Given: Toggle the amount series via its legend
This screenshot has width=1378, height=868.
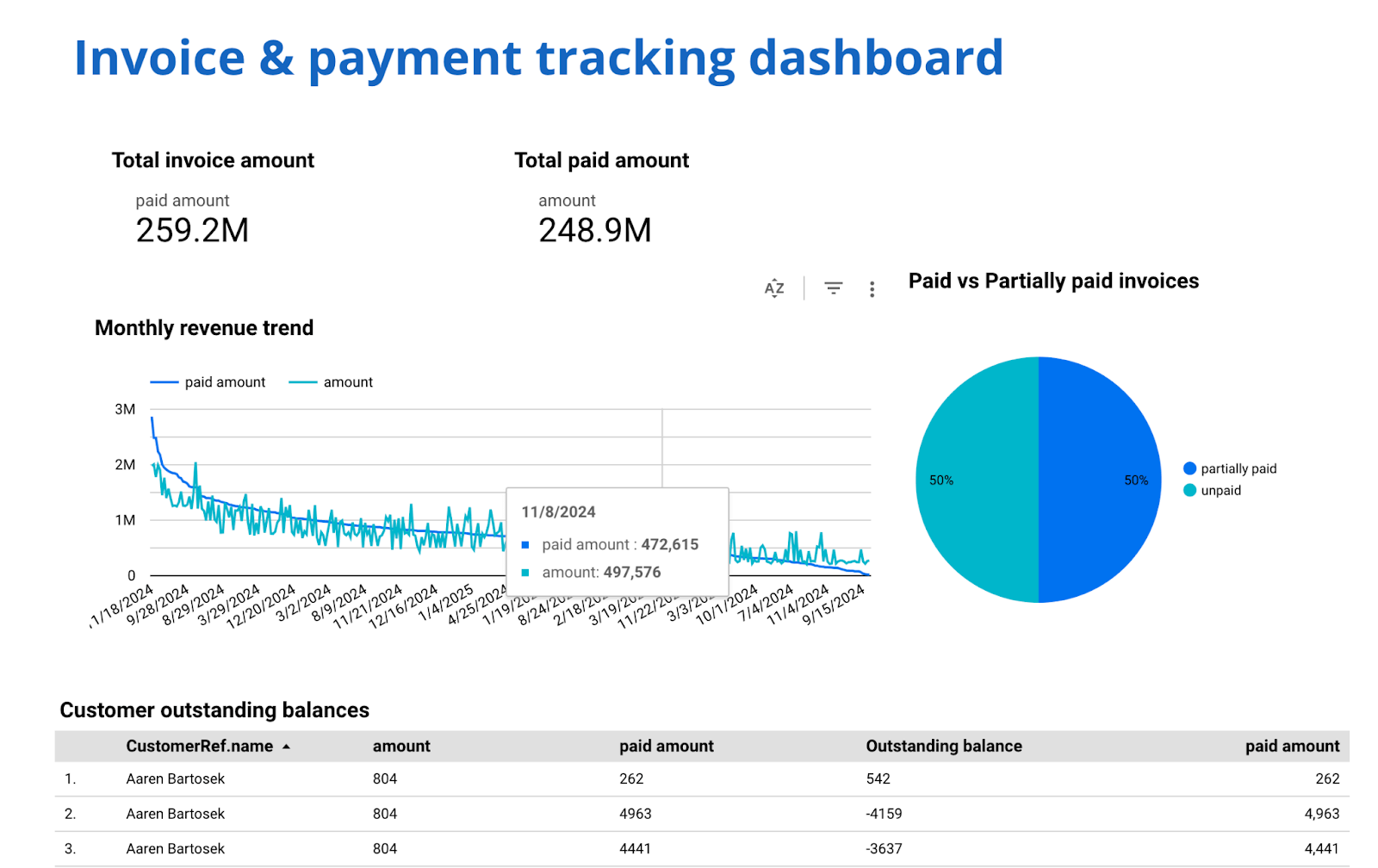Looking at the screenshot, I should pos(348,381).
